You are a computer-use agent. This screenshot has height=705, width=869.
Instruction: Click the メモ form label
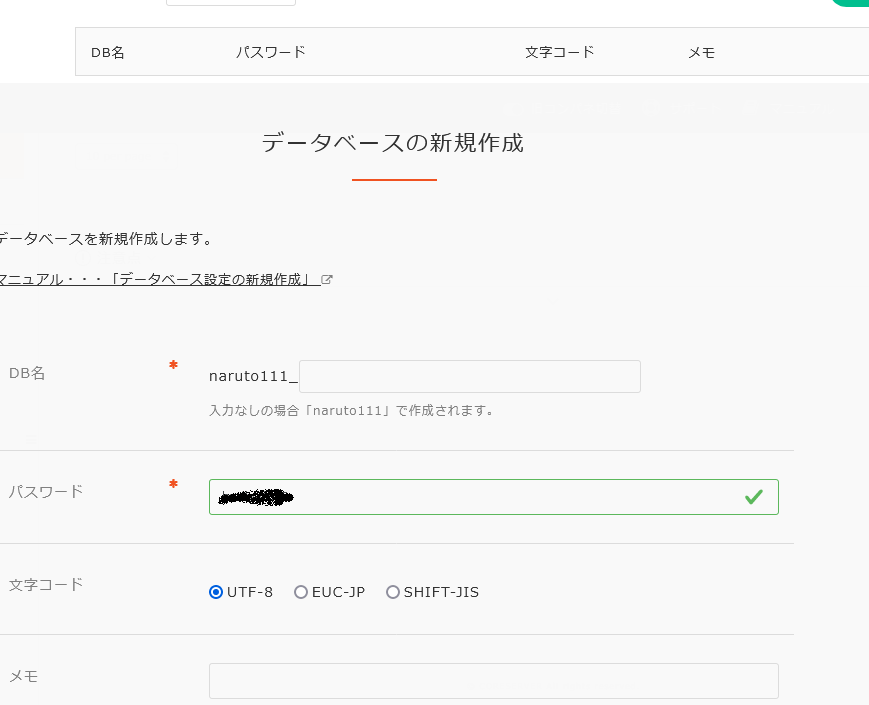click(25, 677)
